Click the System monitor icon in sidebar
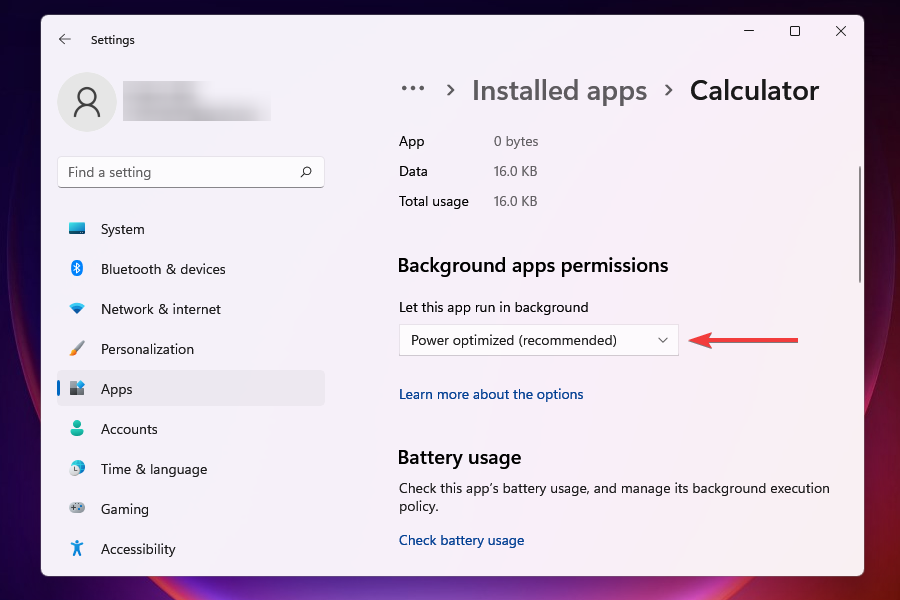Image resolution: width=900 pixels, height=600 pixels. pos(77,229)
